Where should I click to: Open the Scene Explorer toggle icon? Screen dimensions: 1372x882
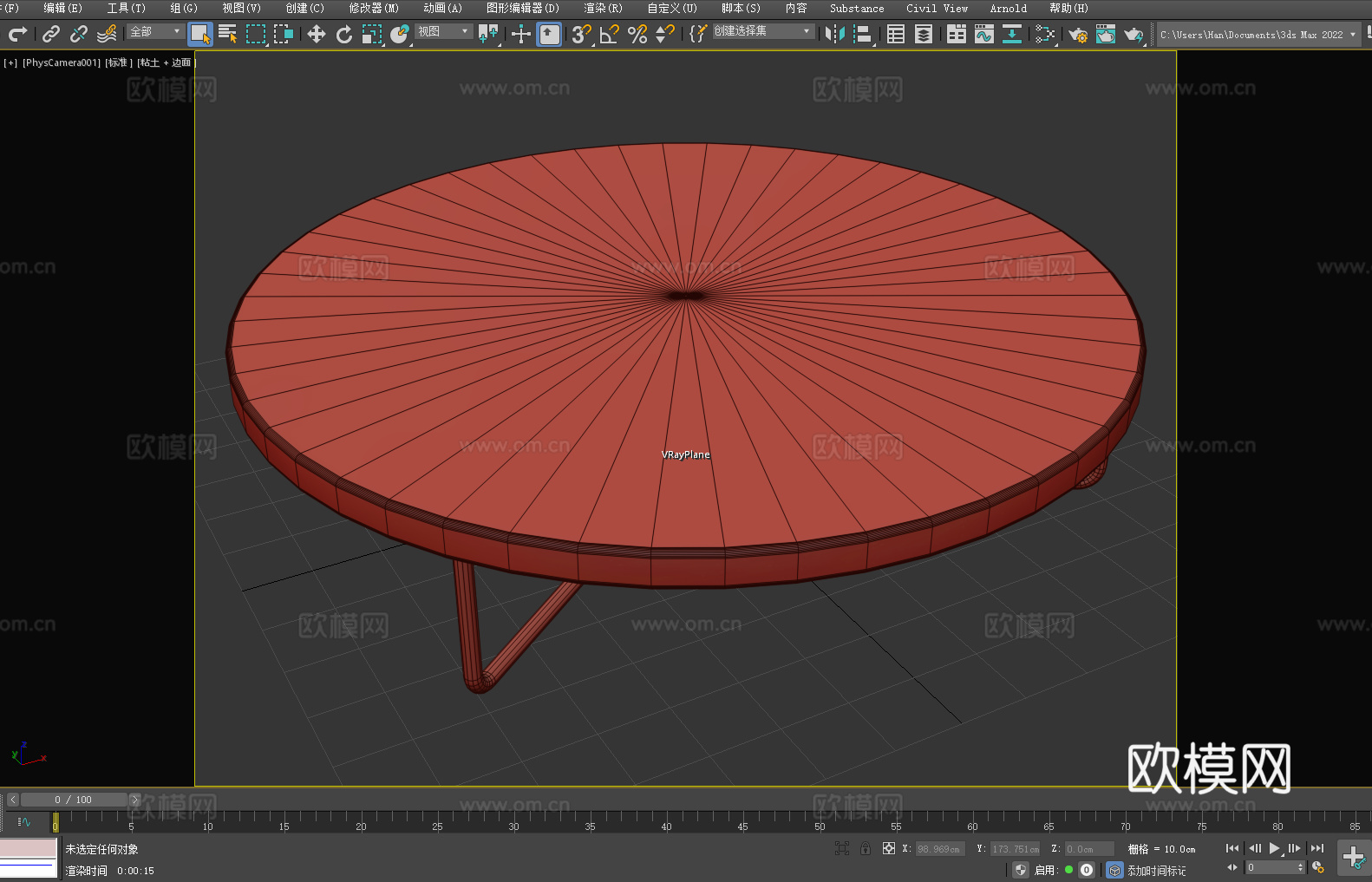(896, 34)
